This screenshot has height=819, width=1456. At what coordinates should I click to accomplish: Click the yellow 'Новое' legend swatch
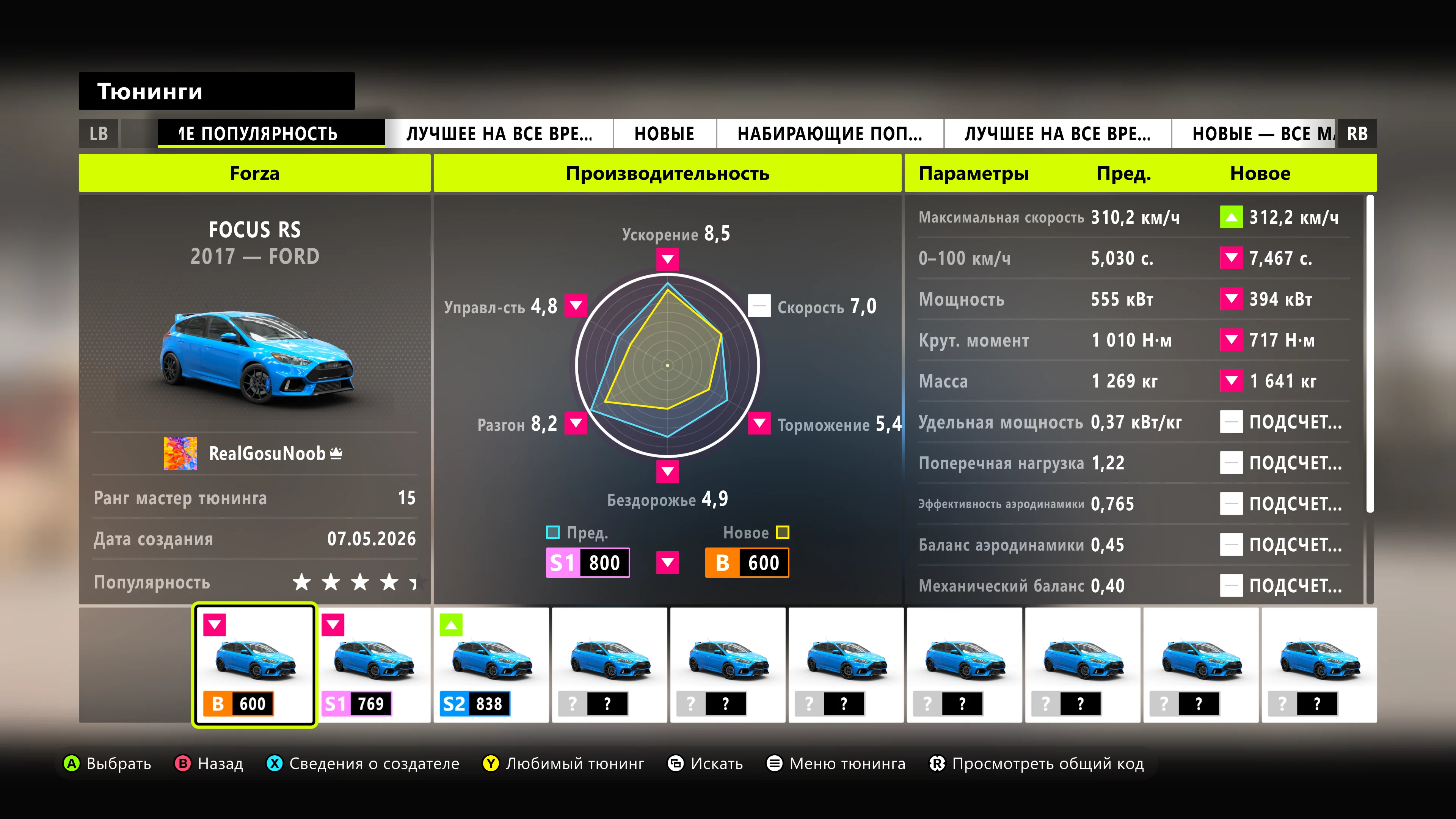pos(782,532)
